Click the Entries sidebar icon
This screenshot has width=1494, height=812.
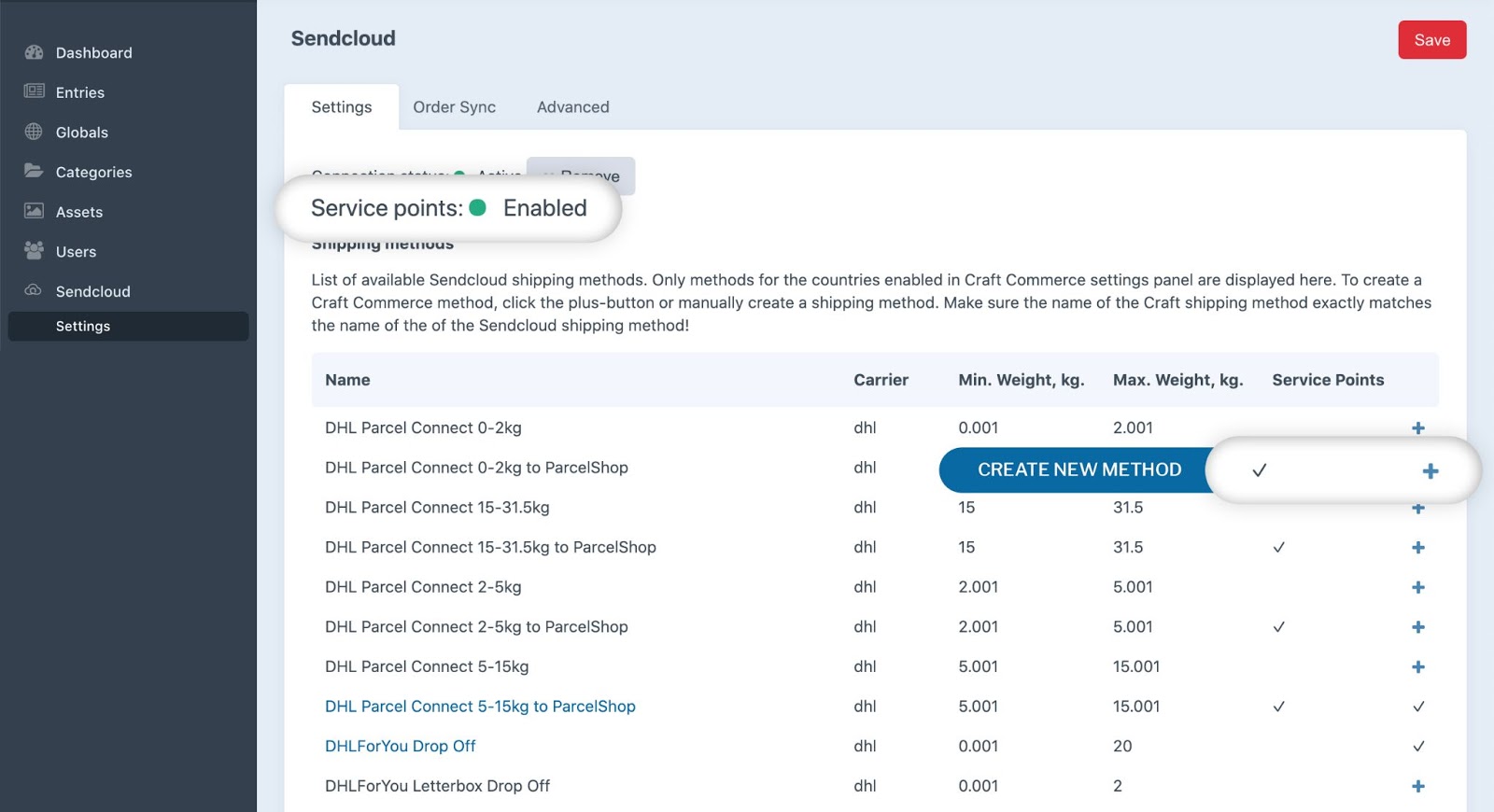click(34, 91)
